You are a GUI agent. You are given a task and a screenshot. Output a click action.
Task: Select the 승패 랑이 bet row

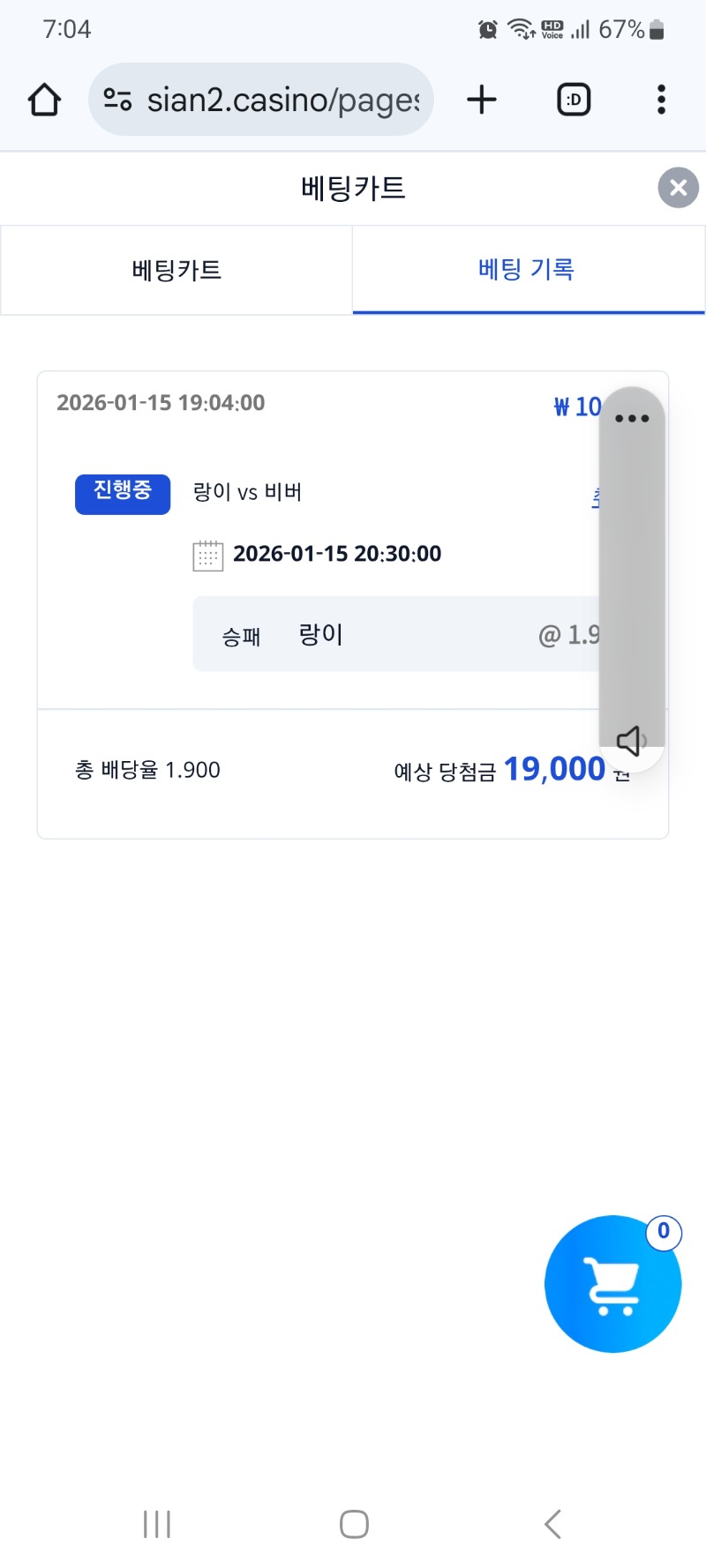point(397,634)
